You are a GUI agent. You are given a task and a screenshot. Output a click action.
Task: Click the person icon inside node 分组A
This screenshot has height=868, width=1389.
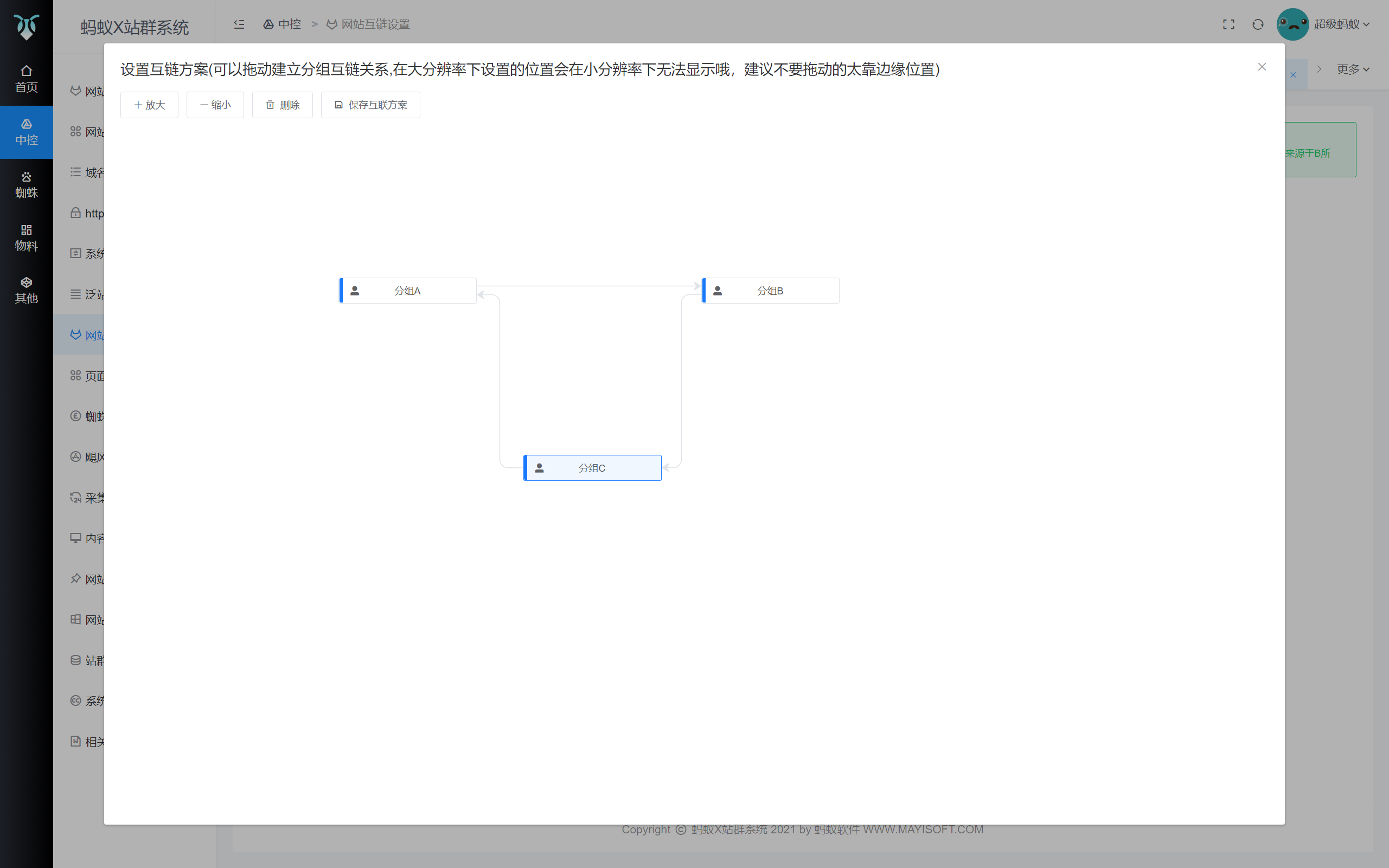354,291
